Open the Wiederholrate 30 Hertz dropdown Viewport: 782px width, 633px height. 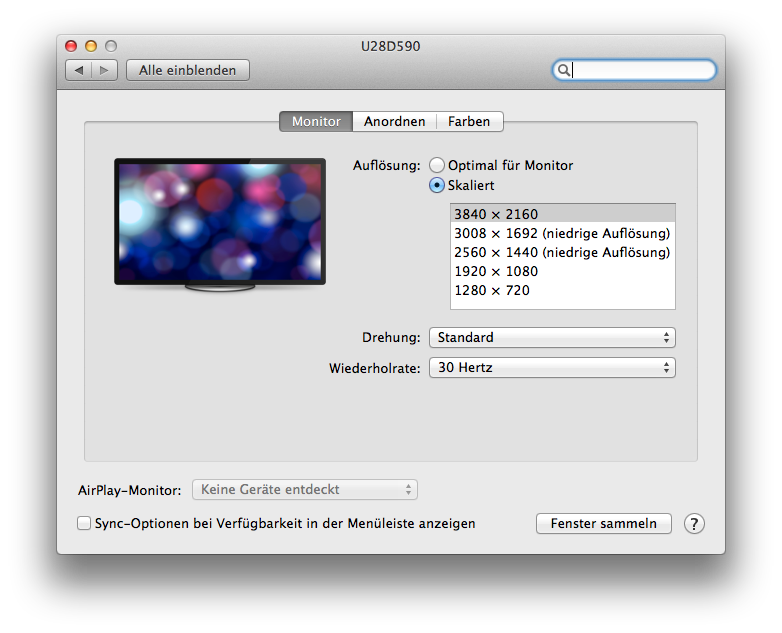pyautogui.click(x=552, y=368)
